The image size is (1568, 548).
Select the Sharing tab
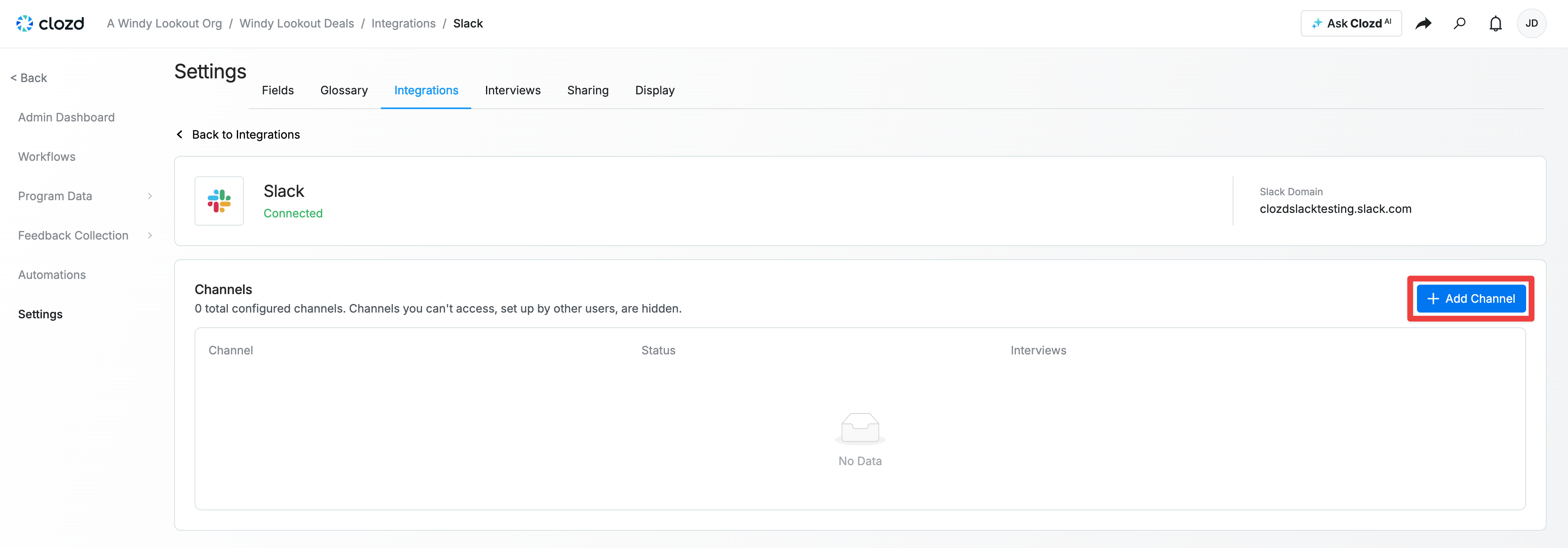587,90
